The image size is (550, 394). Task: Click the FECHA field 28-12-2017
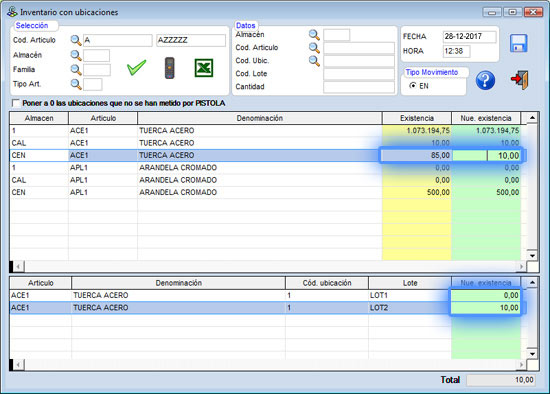coord(470,36)
